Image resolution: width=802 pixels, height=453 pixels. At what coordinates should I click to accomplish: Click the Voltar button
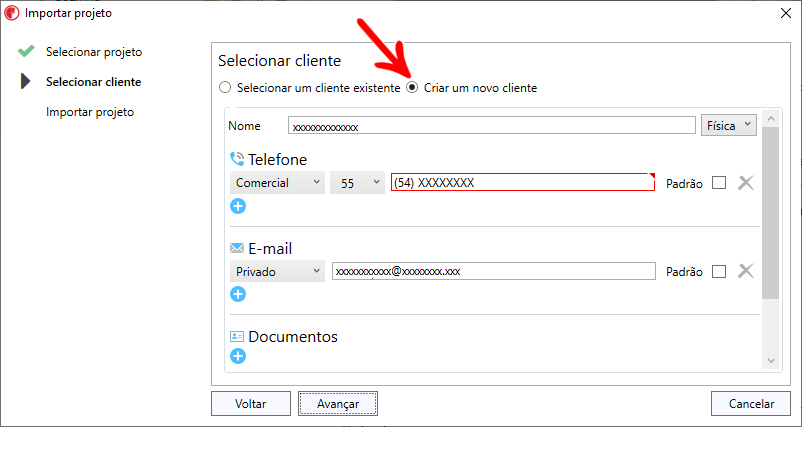(251, 403)
